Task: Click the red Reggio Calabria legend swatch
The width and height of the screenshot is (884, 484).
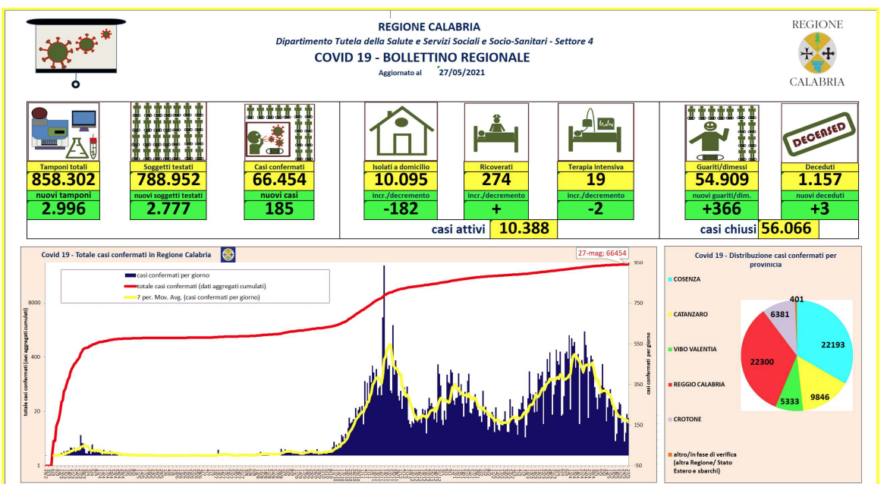Action: (668, 384)
